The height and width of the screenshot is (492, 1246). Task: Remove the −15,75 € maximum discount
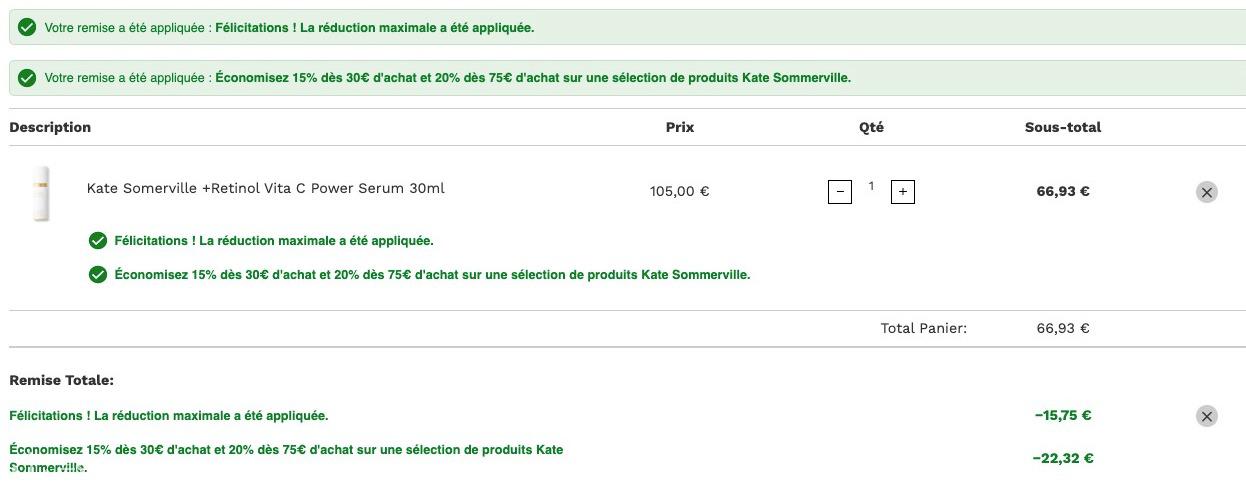point(1206,416)
